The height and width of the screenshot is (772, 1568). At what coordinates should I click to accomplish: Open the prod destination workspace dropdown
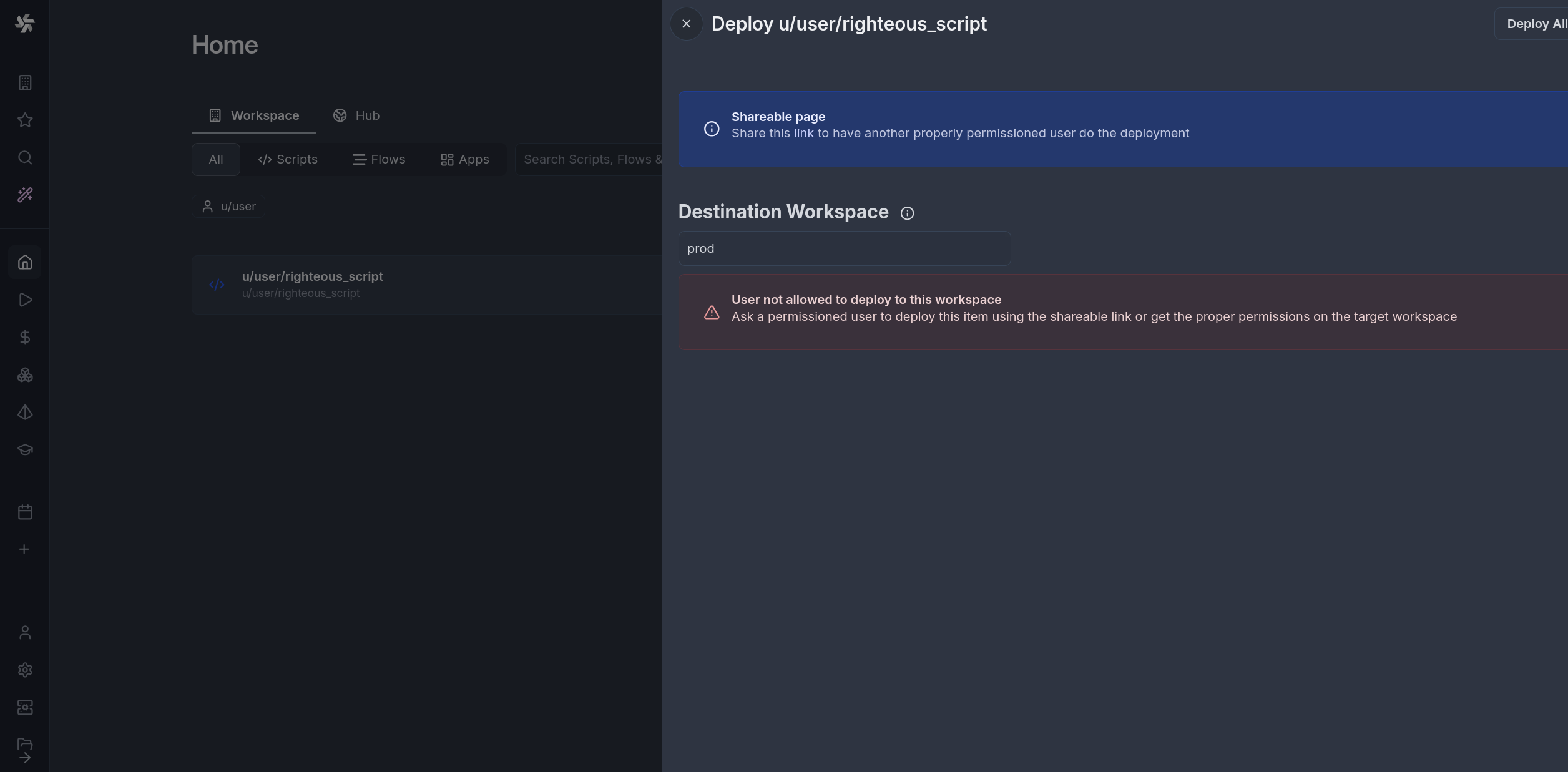[844, 248]
